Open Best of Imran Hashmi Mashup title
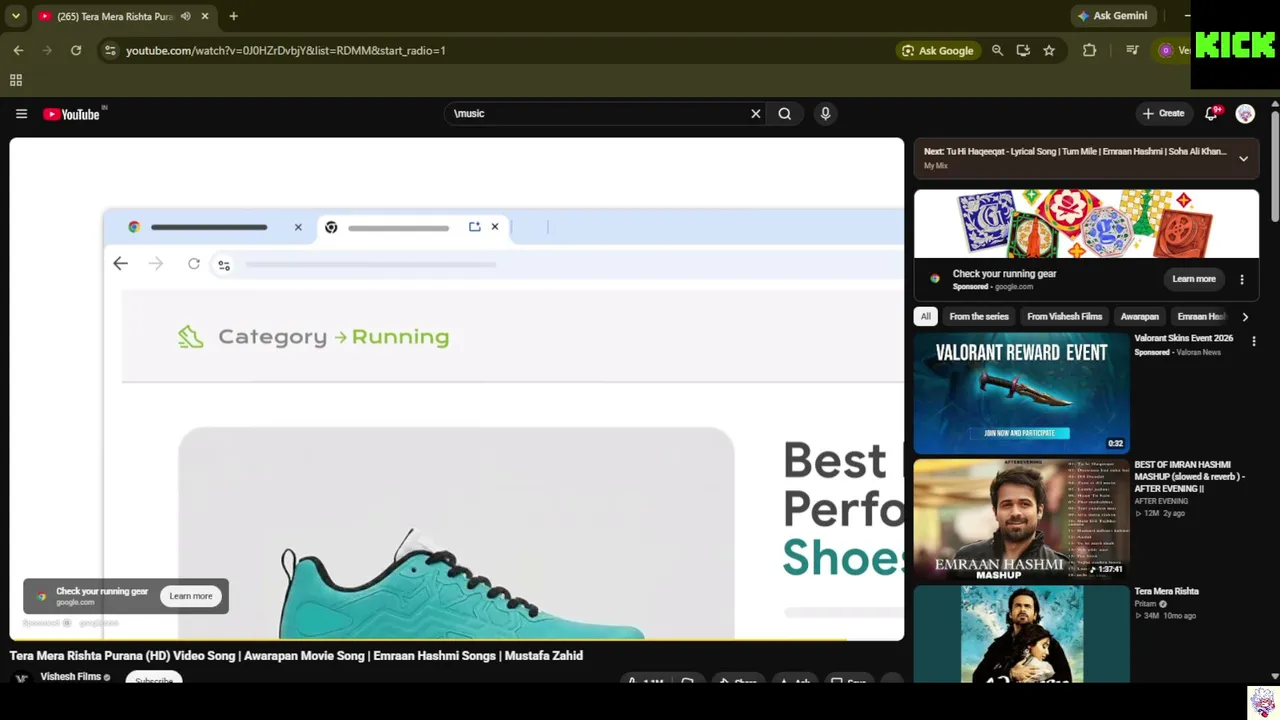The height and width of the screenshot is (720, 1280). pyautogui.click(x=1190, y=477)
